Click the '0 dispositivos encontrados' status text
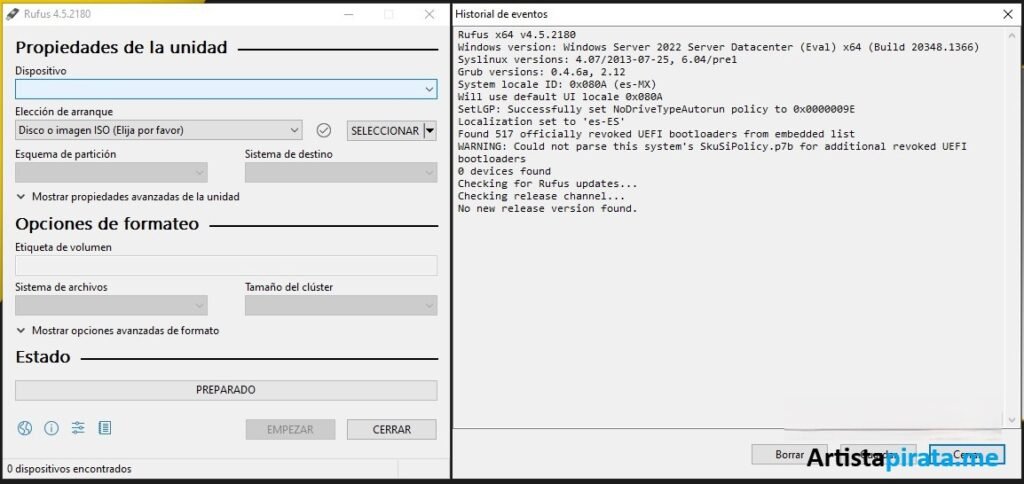 tap(69, 469)
